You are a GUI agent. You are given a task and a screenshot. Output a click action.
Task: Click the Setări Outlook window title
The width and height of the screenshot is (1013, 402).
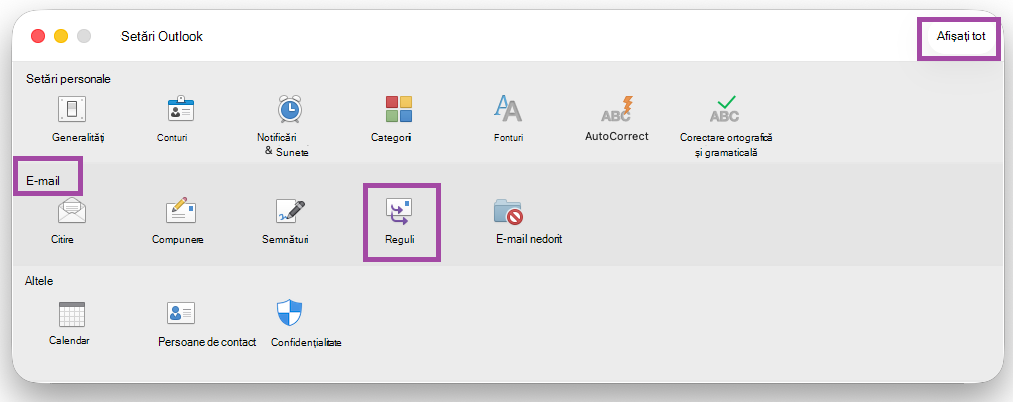pos(162,37)
